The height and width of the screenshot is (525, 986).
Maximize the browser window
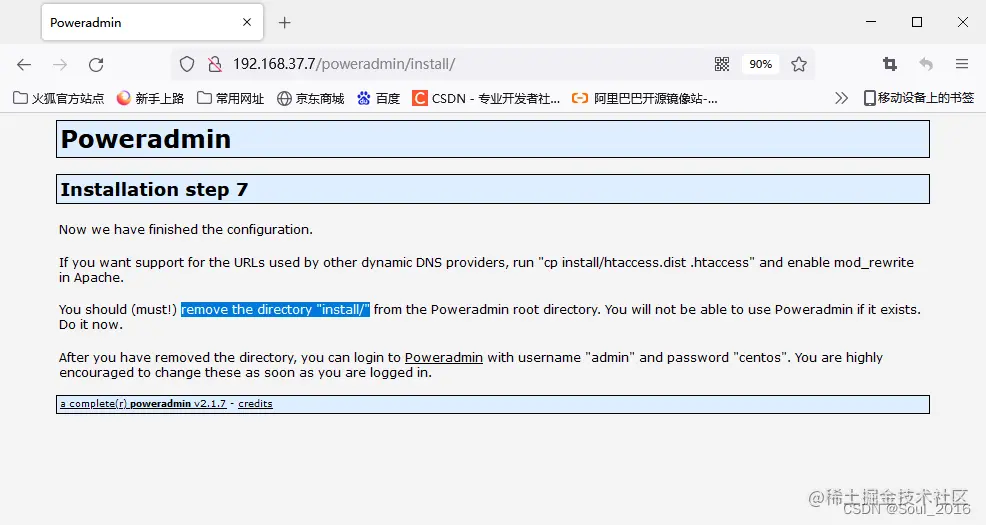coord(917,22)
